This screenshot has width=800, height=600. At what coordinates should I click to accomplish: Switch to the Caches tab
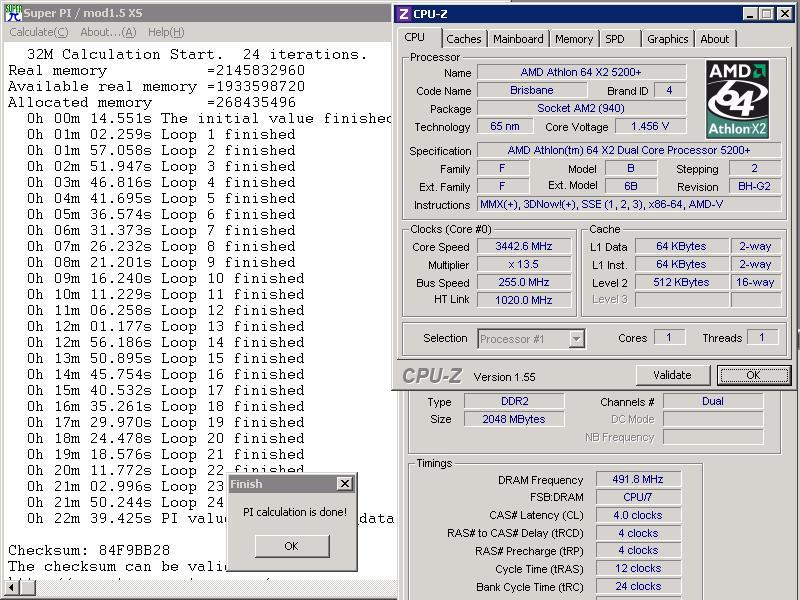463,39
